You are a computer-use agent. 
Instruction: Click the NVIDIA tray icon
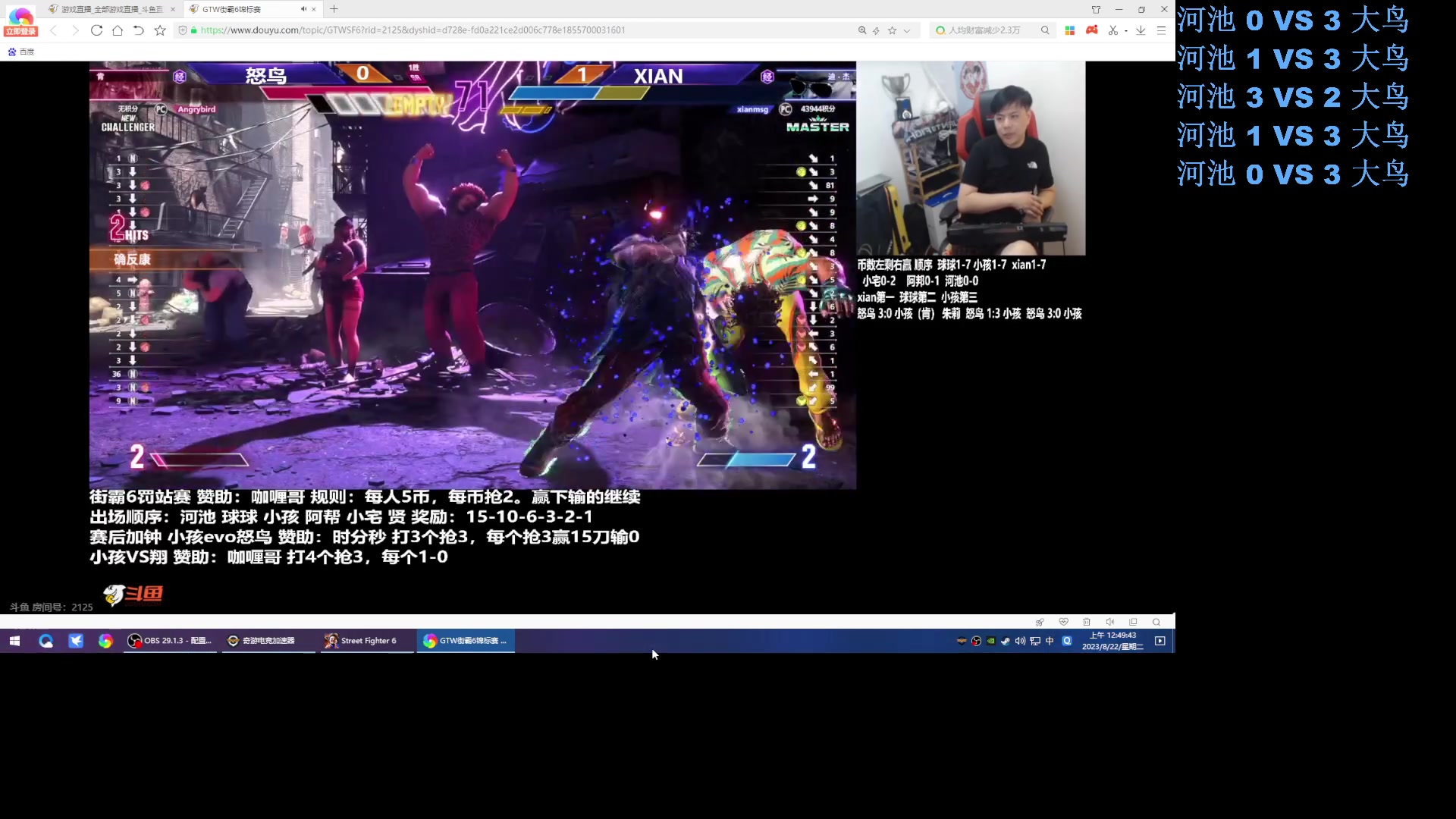click(x=990, y=641)
